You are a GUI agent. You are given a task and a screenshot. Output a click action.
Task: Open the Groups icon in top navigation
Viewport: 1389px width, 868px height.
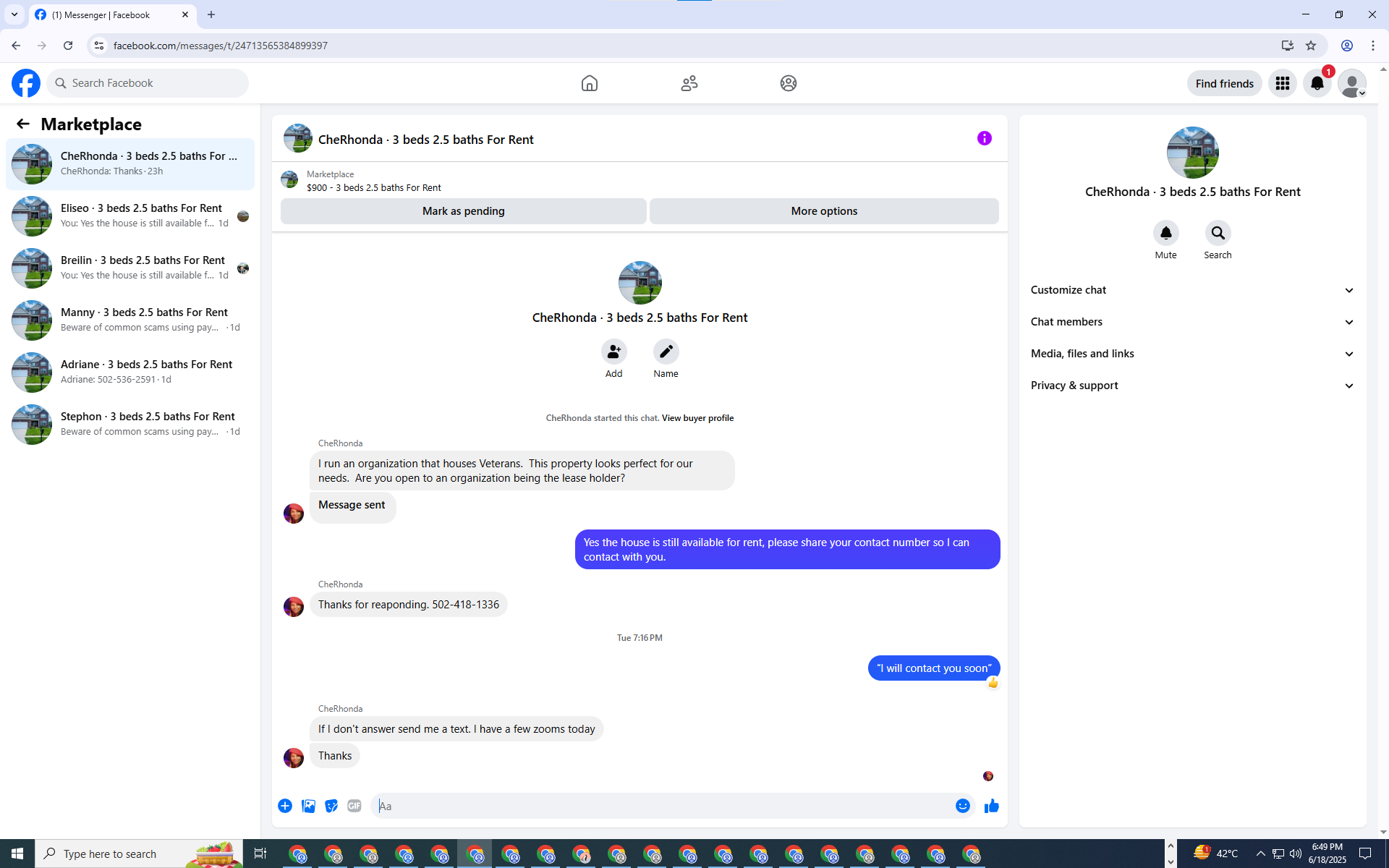pos(789,83)
